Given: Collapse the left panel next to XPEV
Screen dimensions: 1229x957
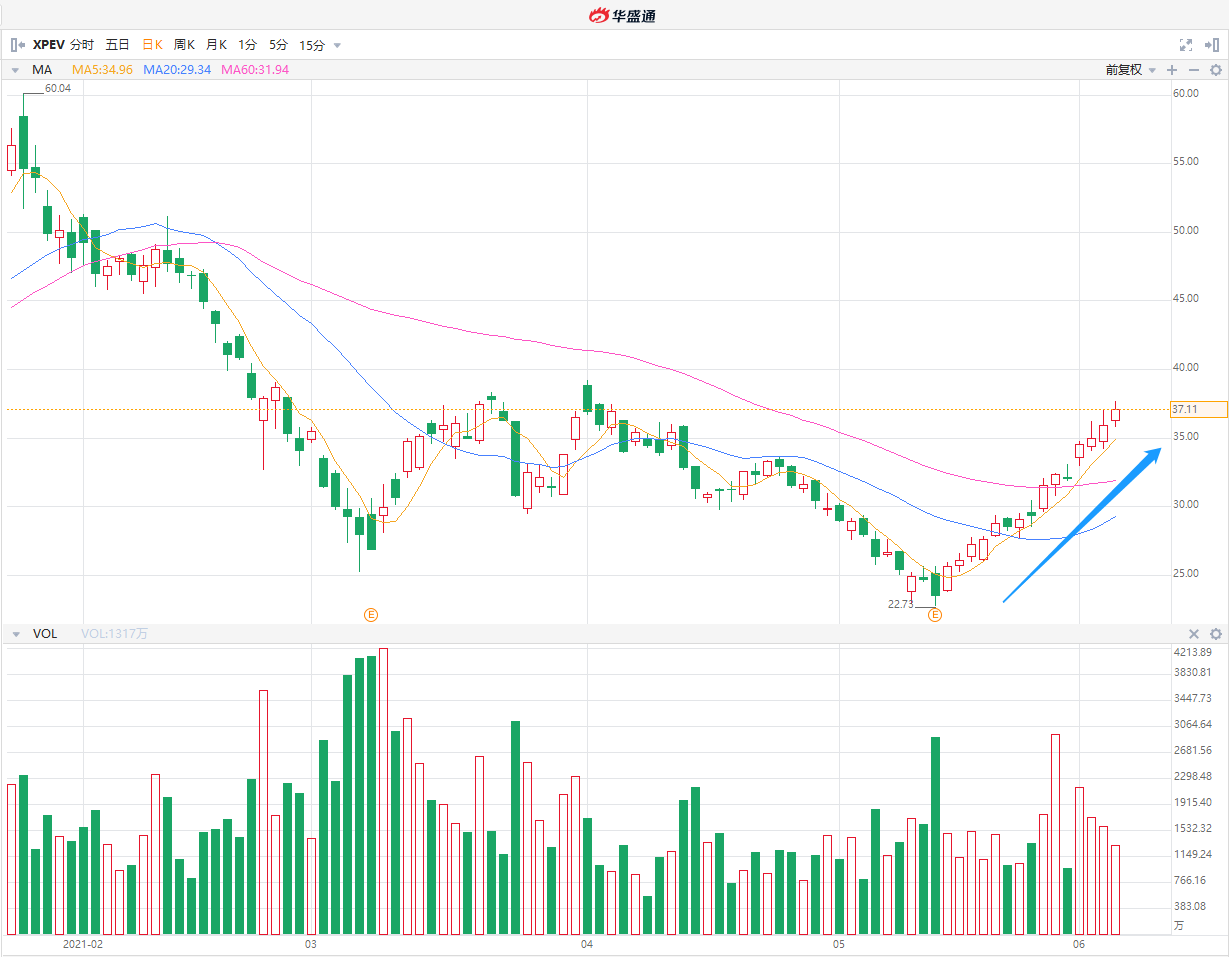Looking at the screenshot, I should click(x=18, y=45).
